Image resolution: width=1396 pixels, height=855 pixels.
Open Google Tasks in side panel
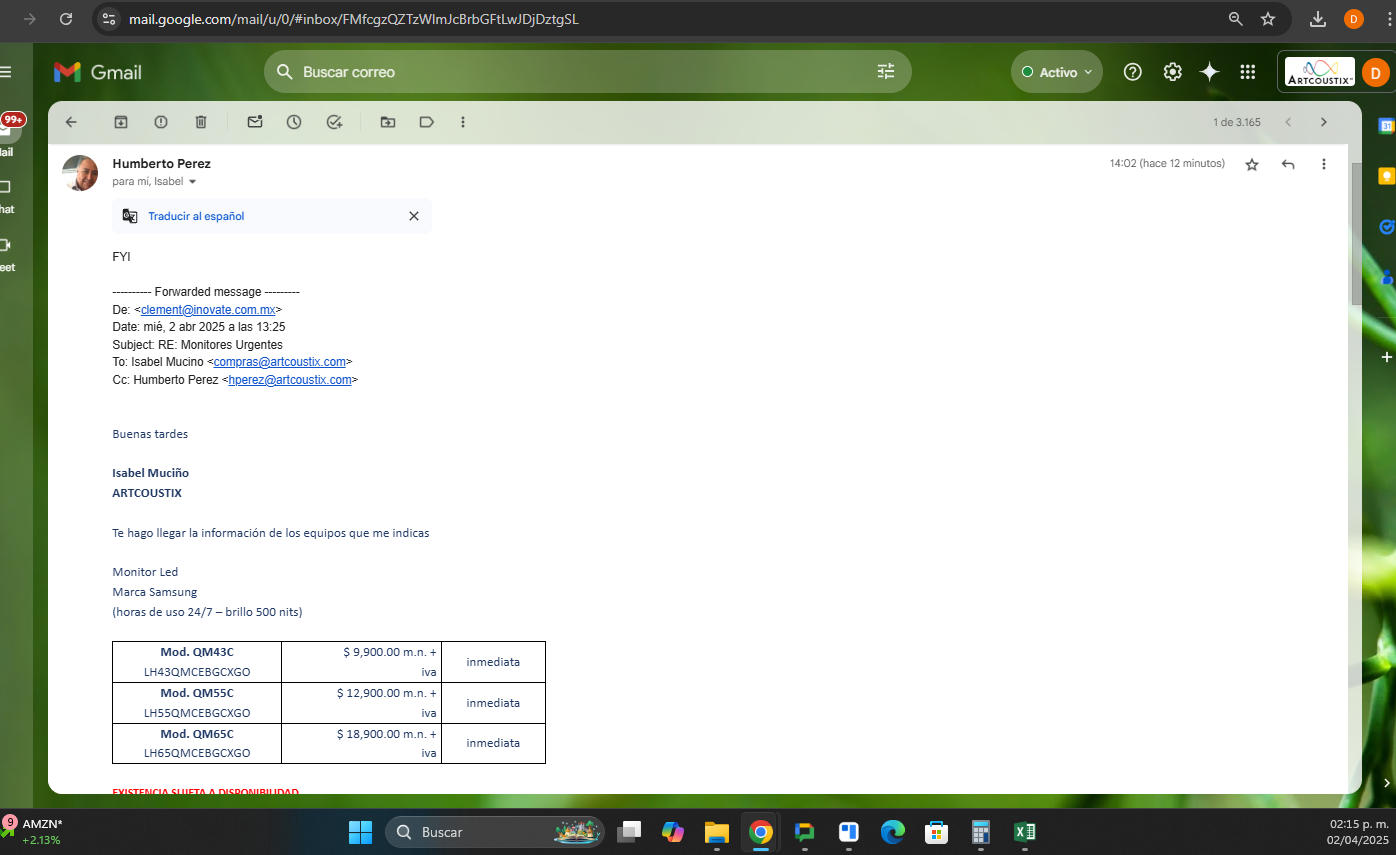(x=1387, y=227)
